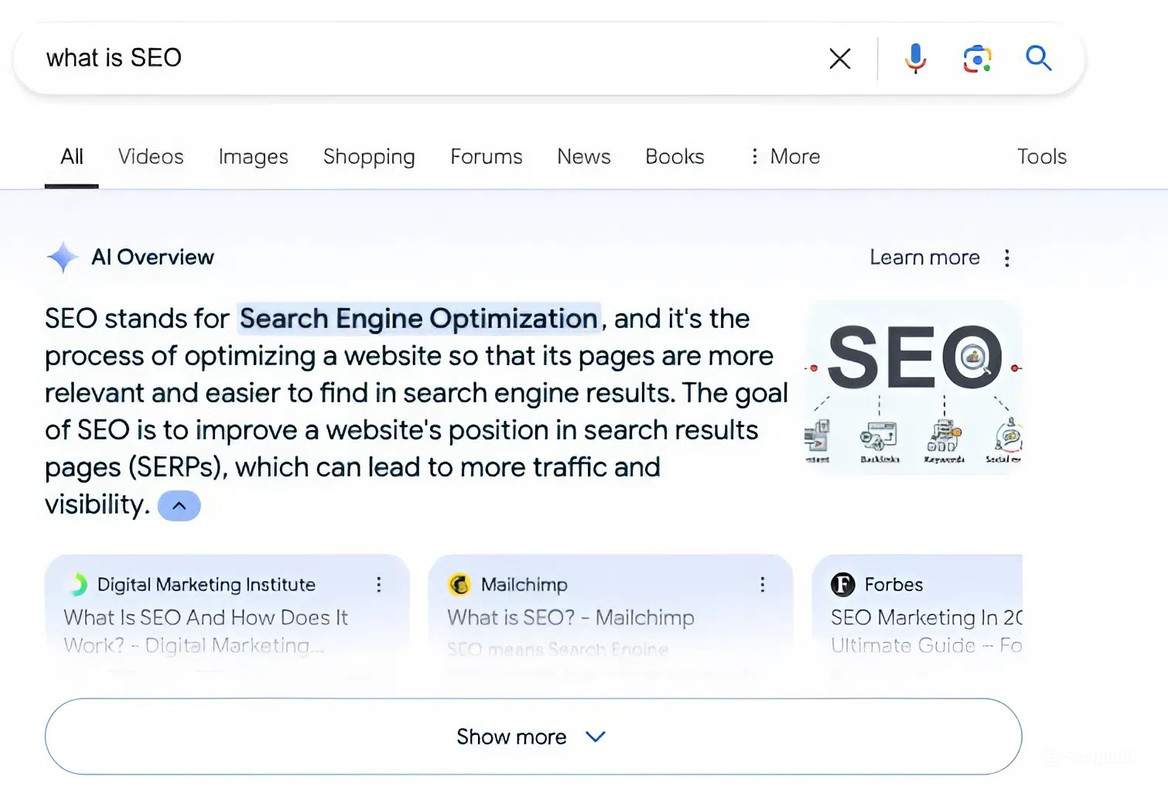Switch to the Images tab
Screen dimensions: 1168x800
pos(253,157)
